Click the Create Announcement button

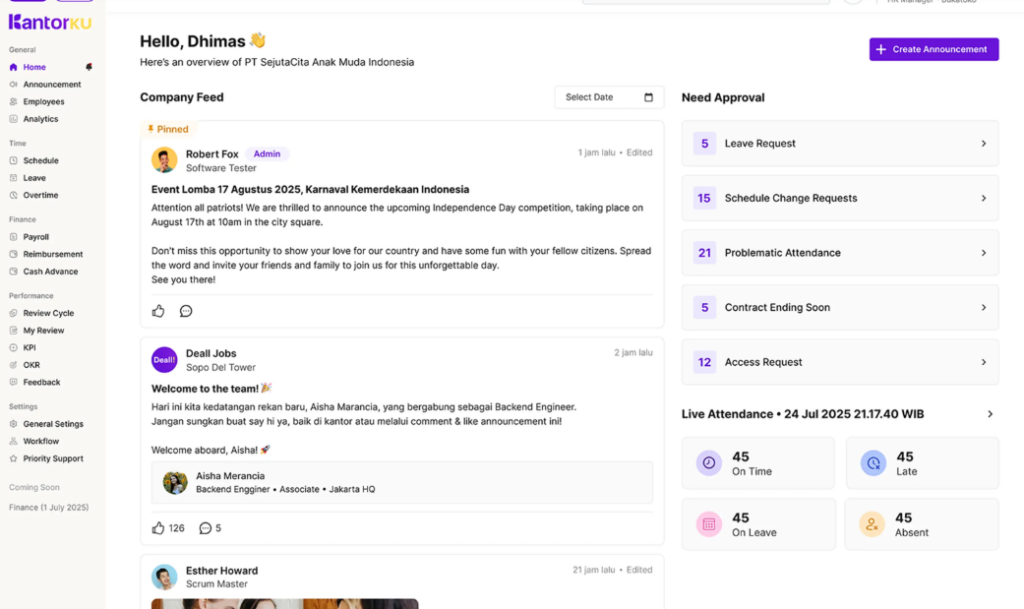[x=934, y=49]
